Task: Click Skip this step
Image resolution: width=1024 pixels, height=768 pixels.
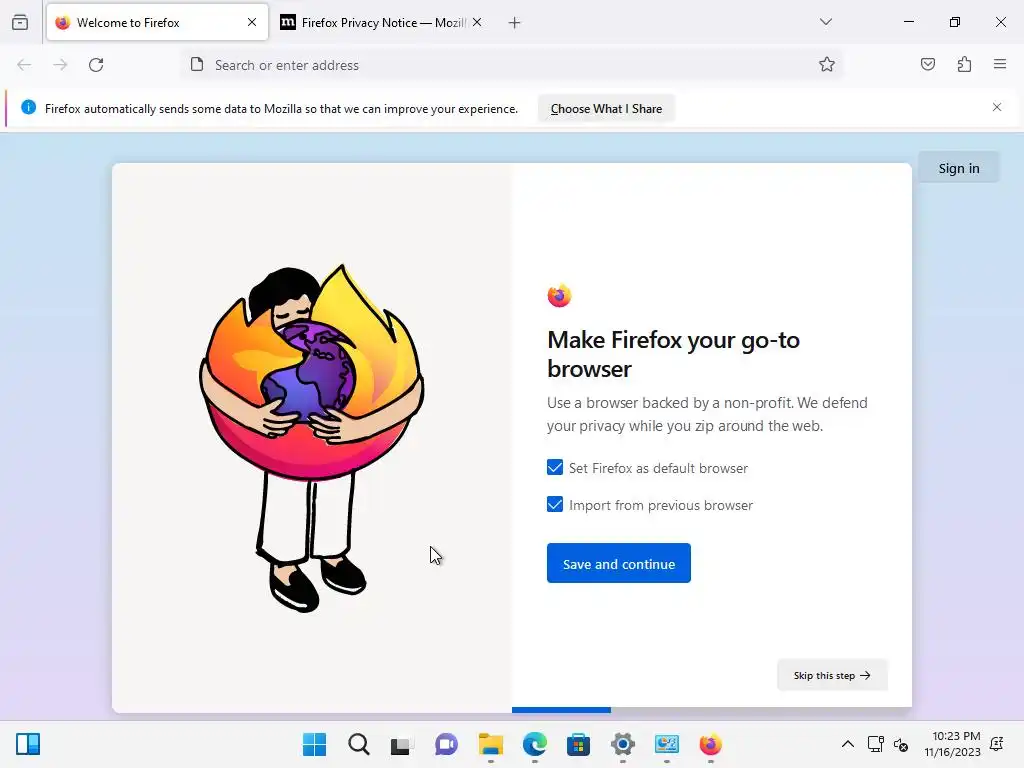Action: [832, 675]
